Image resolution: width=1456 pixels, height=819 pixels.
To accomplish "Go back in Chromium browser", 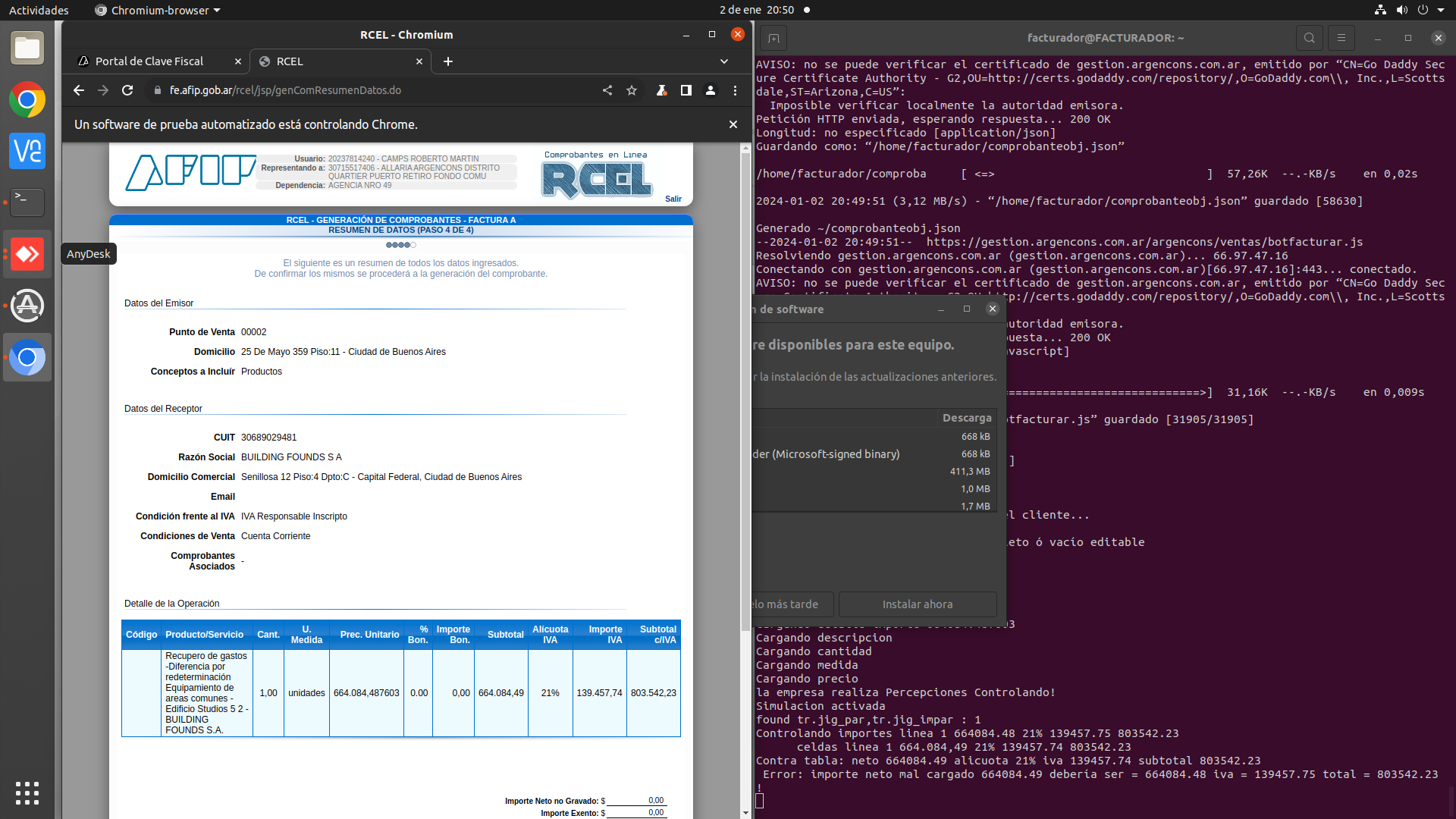I will [x=79, y=90].
